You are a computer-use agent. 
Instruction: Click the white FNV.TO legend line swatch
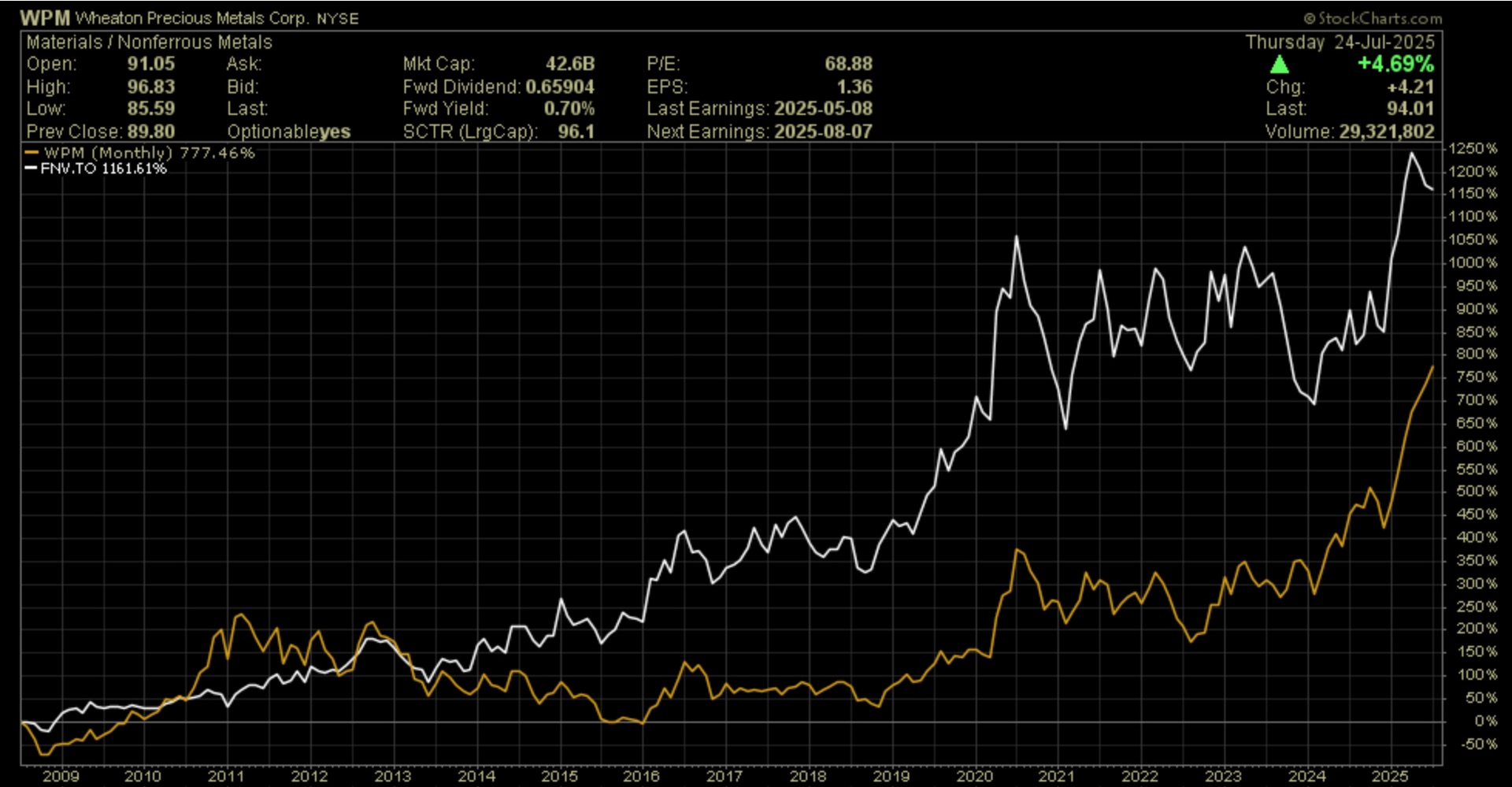click(x=31, y=168)
